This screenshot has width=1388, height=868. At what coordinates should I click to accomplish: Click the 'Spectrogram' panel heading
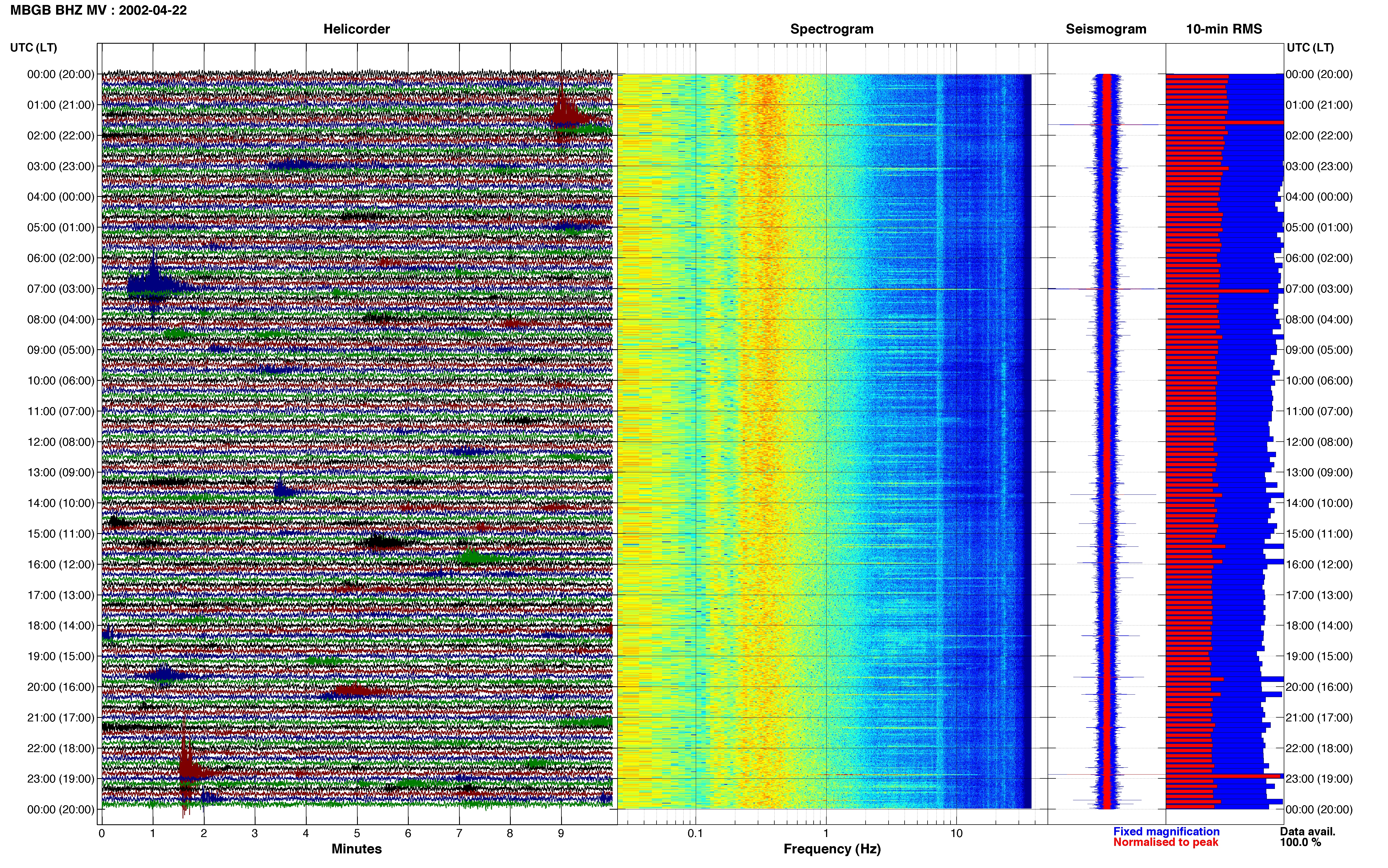[x=832, y=29]
